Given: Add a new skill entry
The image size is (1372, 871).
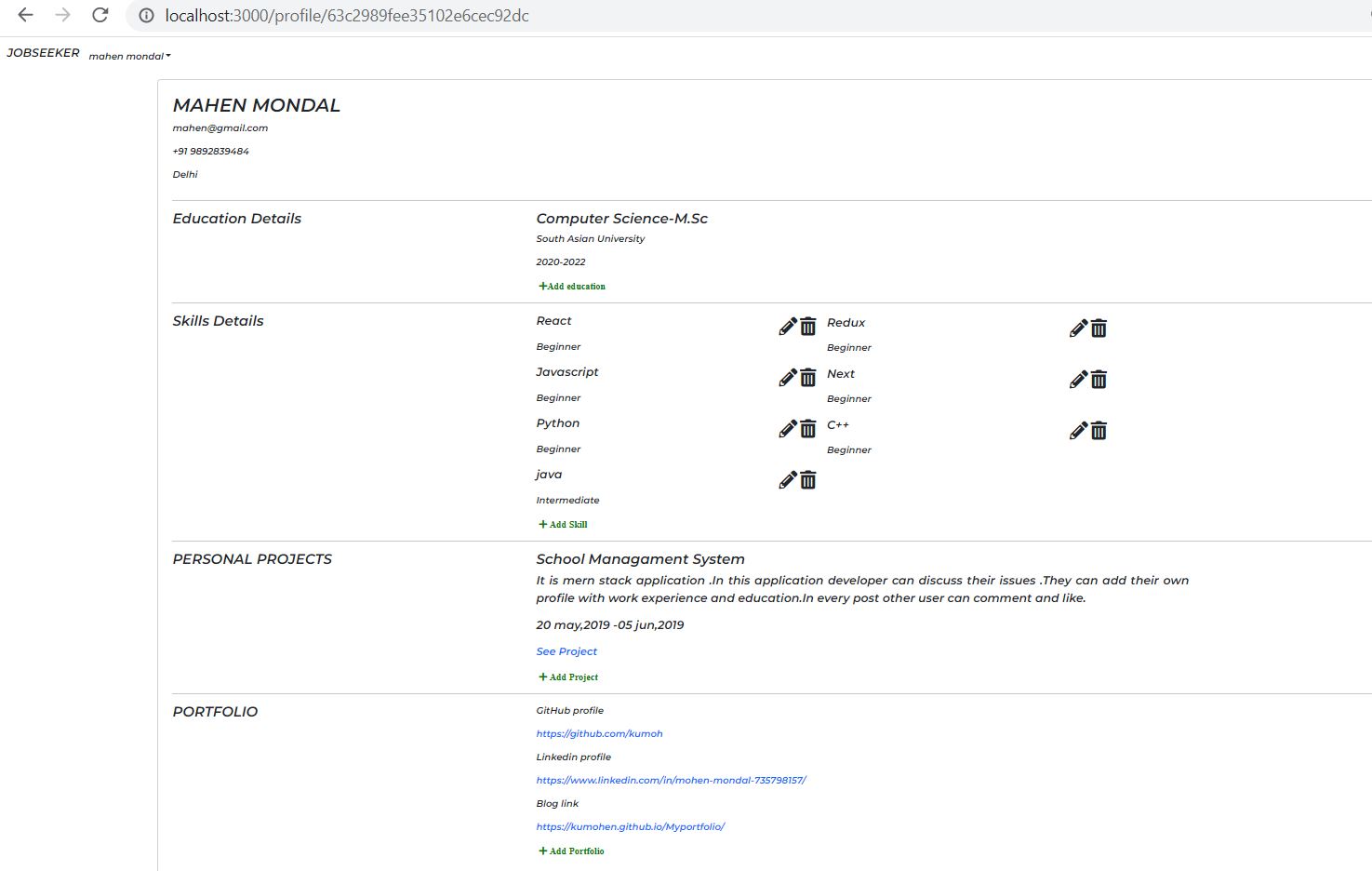Looking at the screenshot, I should pyautogui.click(x=562, y=524).
